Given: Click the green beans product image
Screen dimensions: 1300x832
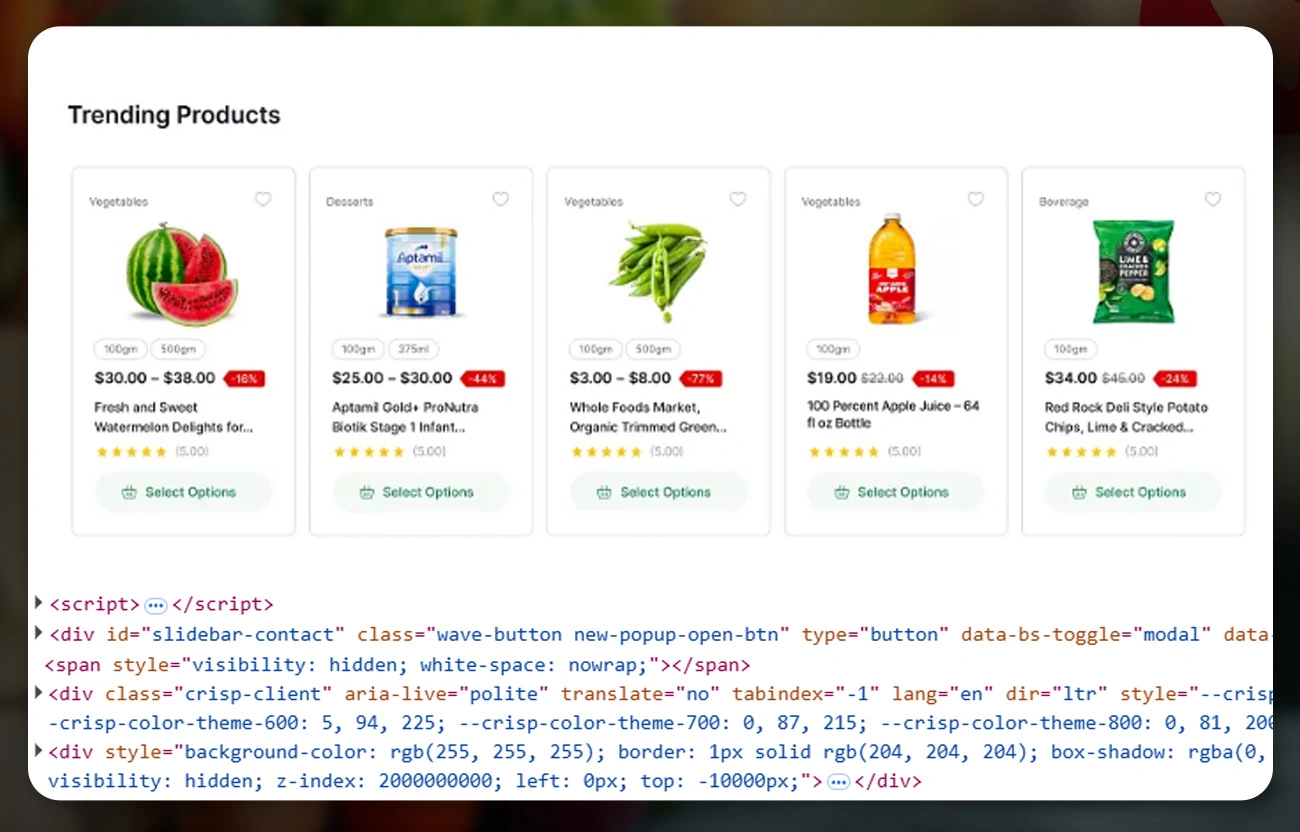Looking at the screenshot, I should pos(658,271).
